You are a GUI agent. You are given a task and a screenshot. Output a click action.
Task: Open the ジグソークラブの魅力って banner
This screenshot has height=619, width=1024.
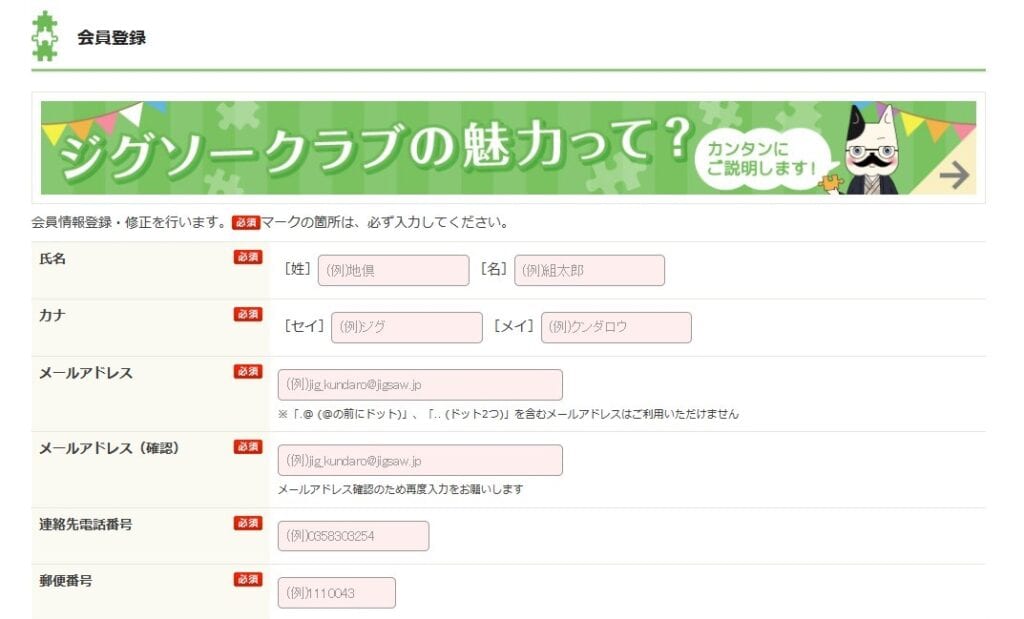pos(508,148)
